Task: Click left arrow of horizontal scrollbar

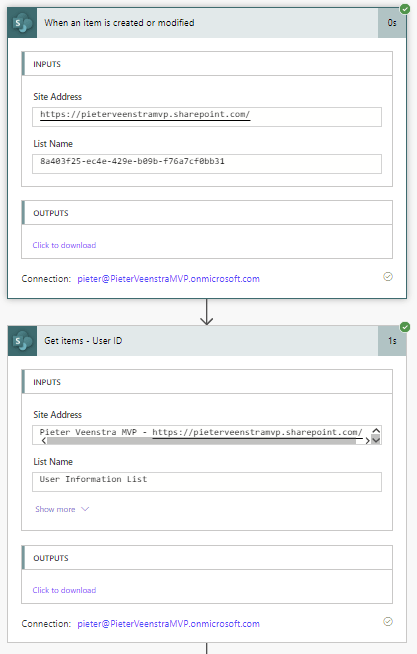Action: 44,441
